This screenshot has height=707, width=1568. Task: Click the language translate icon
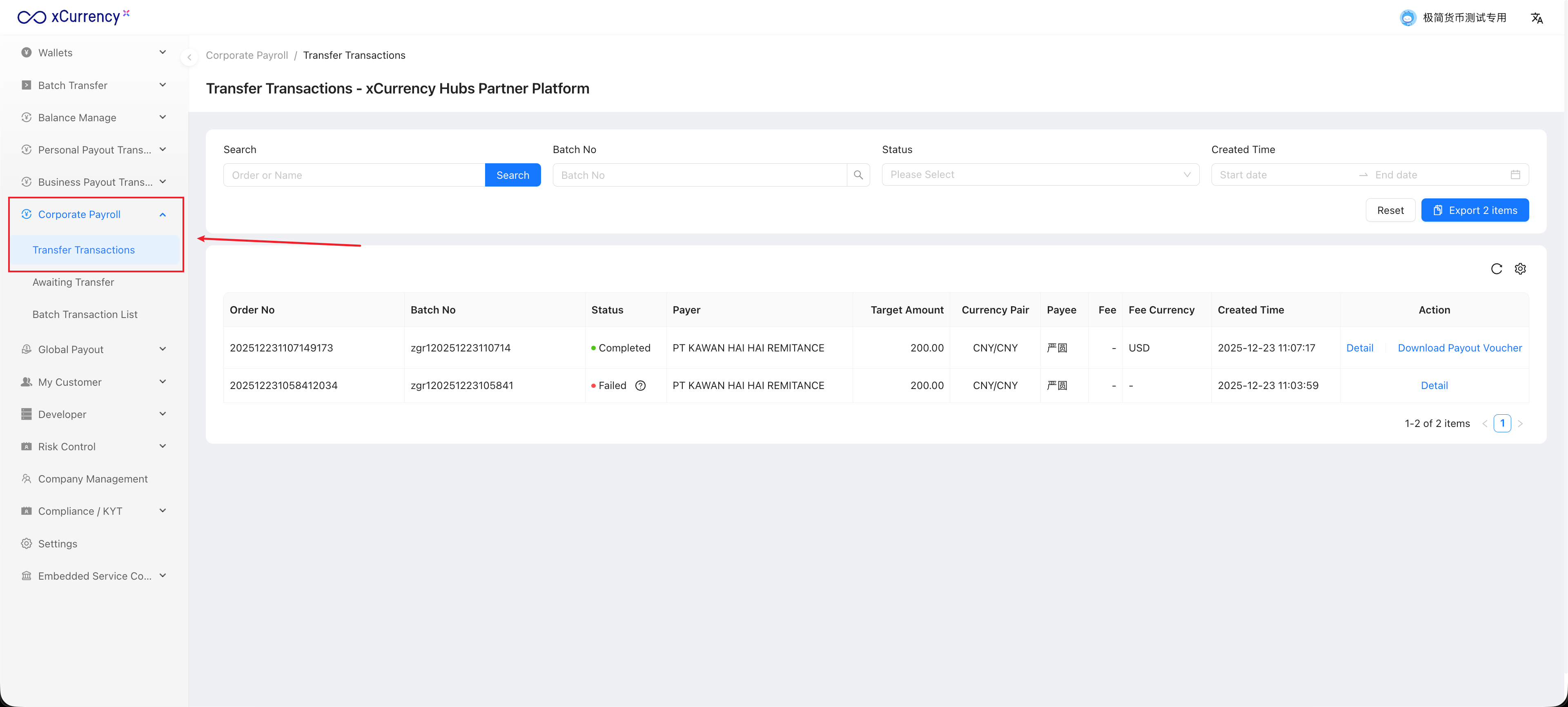click(1536, 18)
